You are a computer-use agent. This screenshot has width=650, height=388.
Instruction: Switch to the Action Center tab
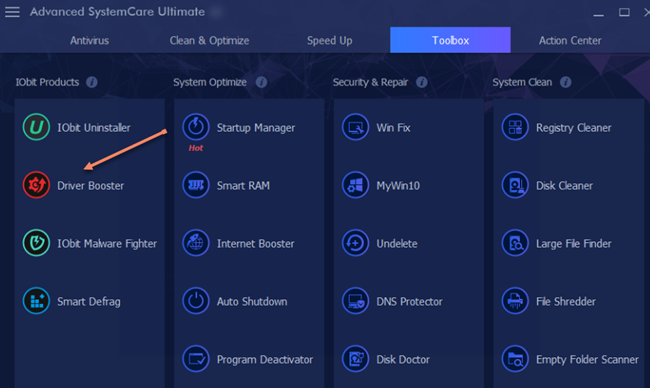570,40
